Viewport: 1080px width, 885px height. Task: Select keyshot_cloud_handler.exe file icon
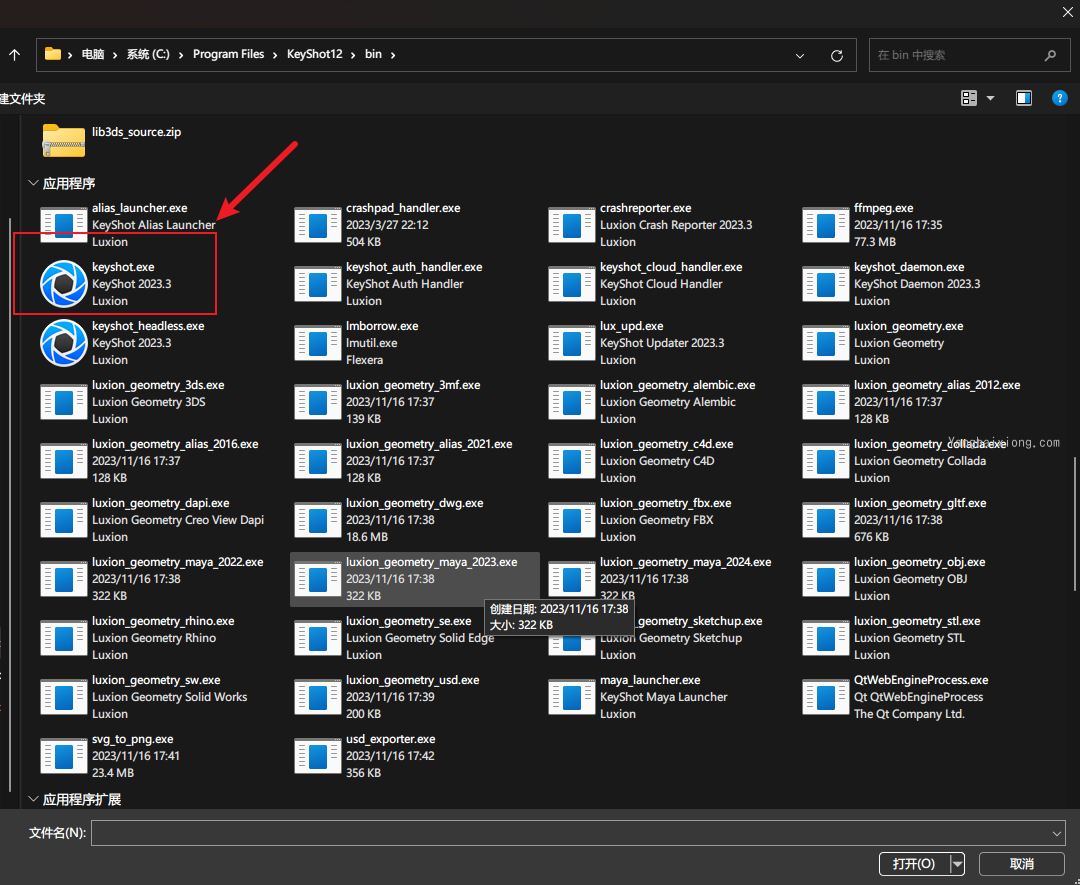click(572, 284)
